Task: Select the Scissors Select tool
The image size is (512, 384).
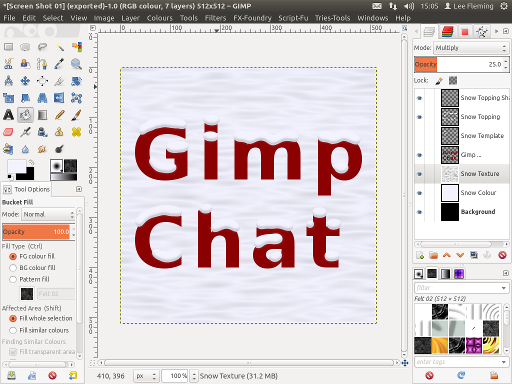Action: pyautogui.click(x=9, y=64)
